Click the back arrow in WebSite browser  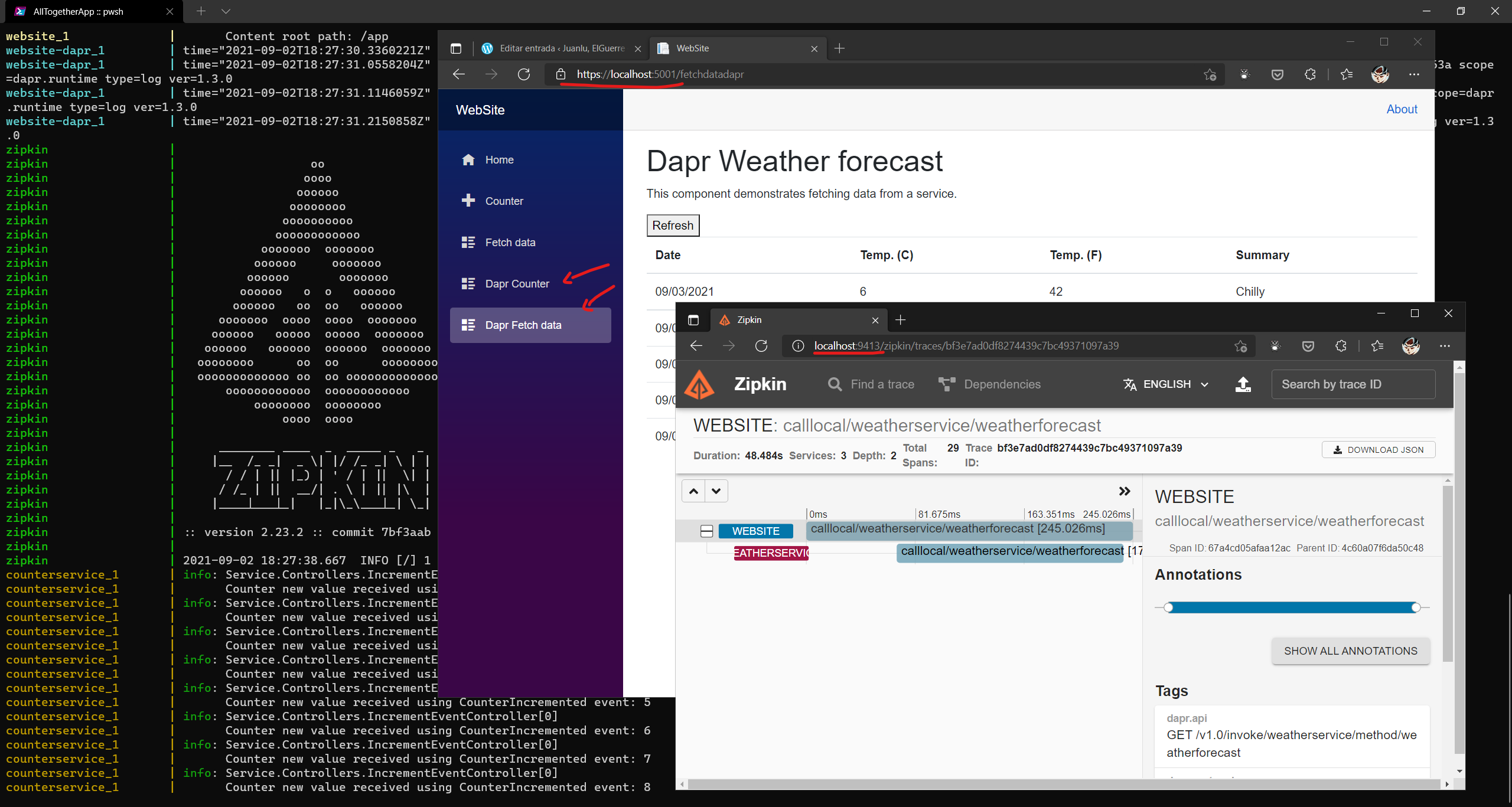point(459,74)
